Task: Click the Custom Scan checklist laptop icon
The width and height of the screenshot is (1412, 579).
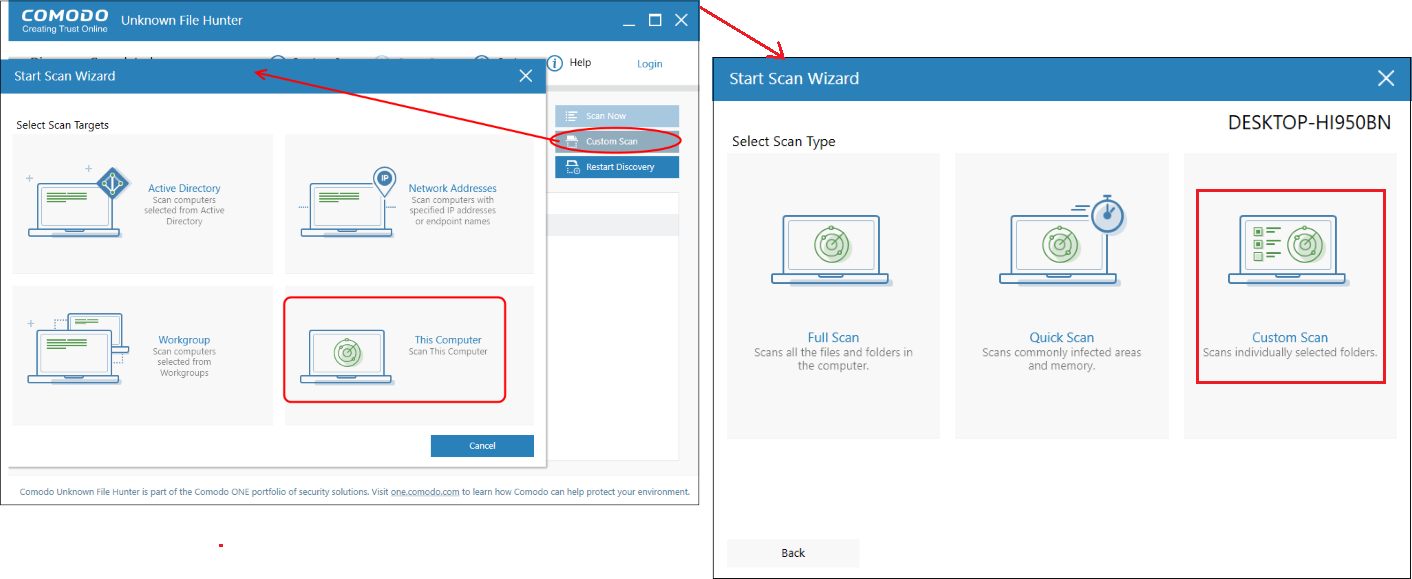Action: (x=1289, y=250)
